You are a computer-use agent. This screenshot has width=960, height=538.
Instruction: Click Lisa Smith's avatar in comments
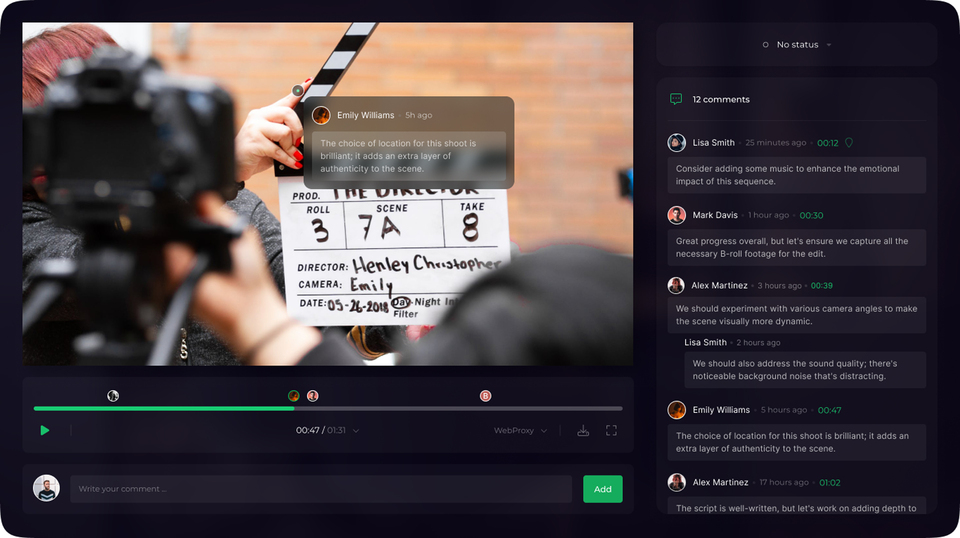(x=677, y=143)
